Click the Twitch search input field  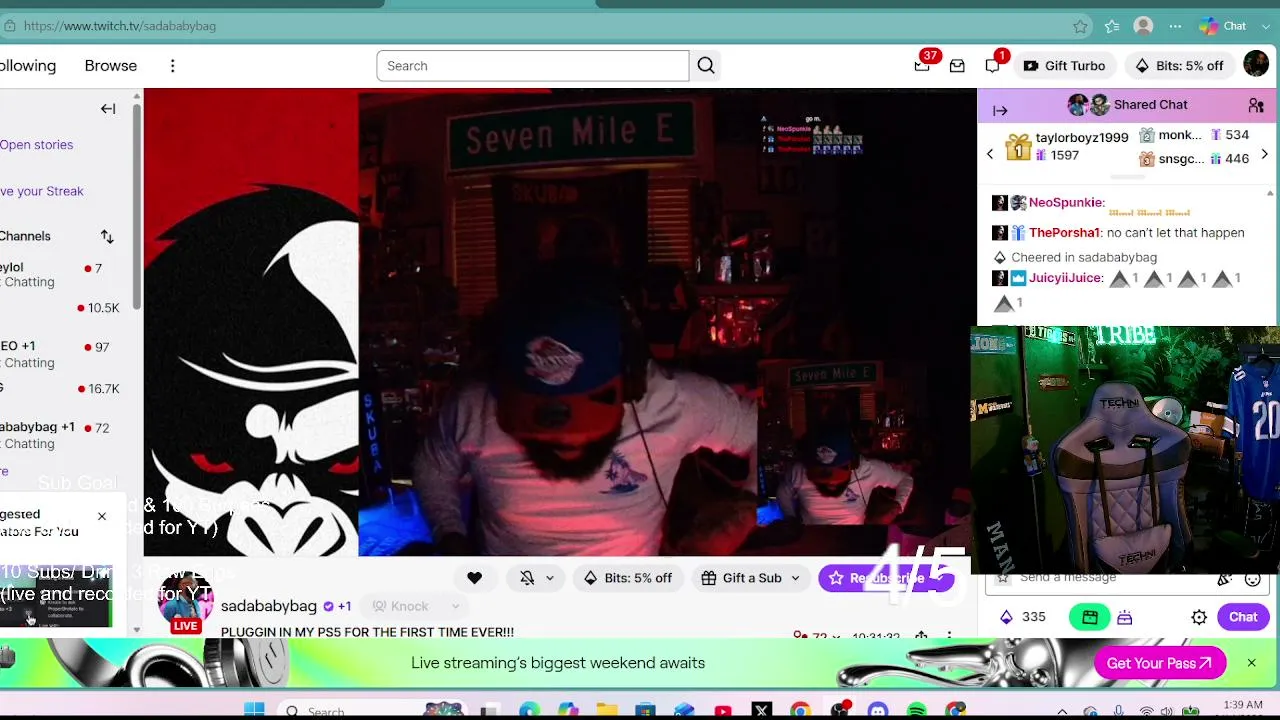tap(533, 66)
